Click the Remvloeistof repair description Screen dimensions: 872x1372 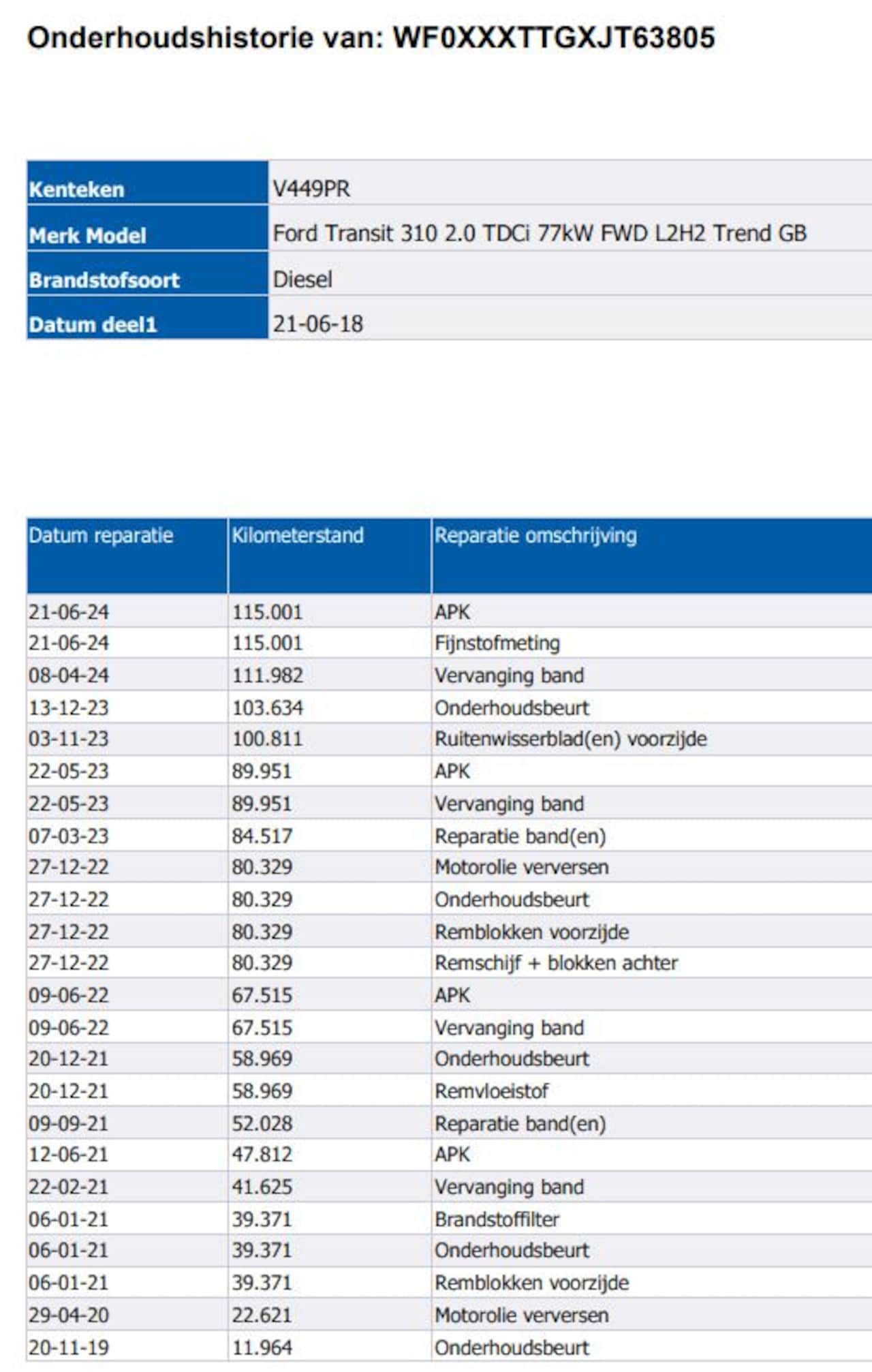click(491, 1091)
